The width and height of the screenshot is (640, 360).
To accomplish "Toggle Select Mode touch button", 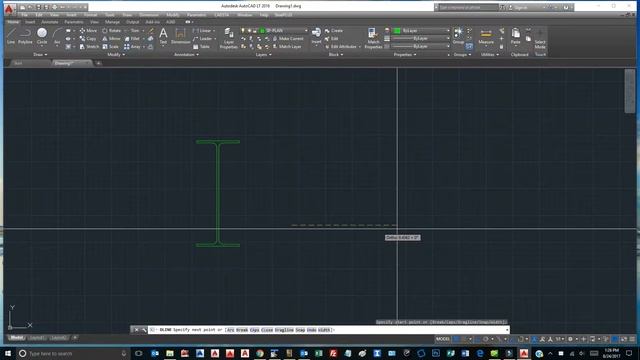I will 540,38.
